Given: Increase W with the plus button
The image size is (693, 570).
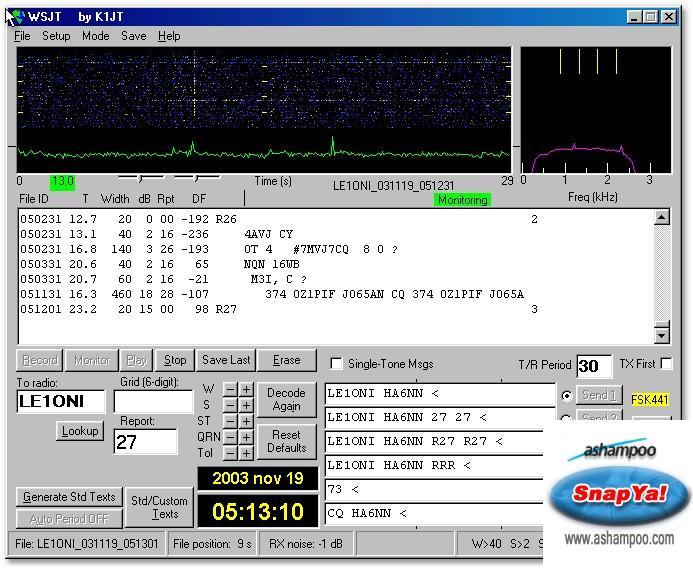Looking at the screenshot, I should point(246,390).
